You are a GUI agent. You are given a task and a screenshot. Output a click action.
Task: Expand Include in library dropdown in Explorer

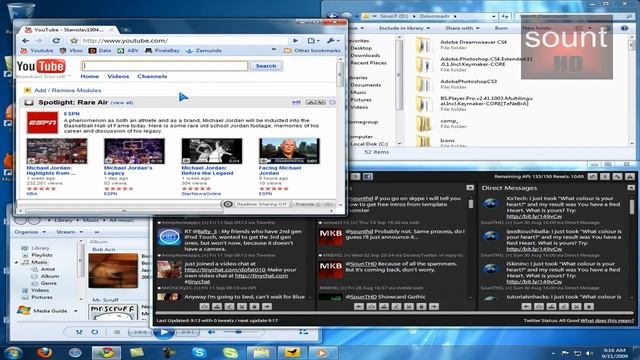point(404,28)
